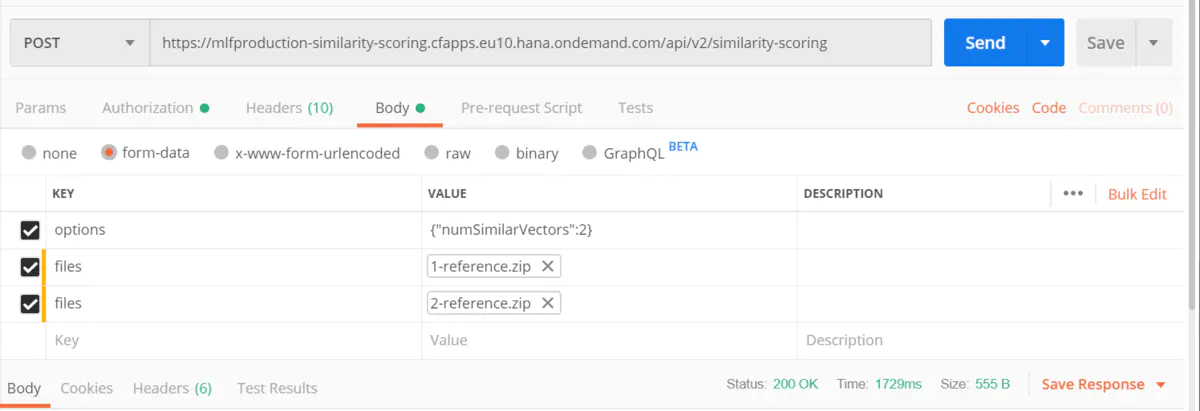This screenshot has width=1200, height=411.
Task: Open Bulk Edit mode
Action: (x=1137, y=194)
